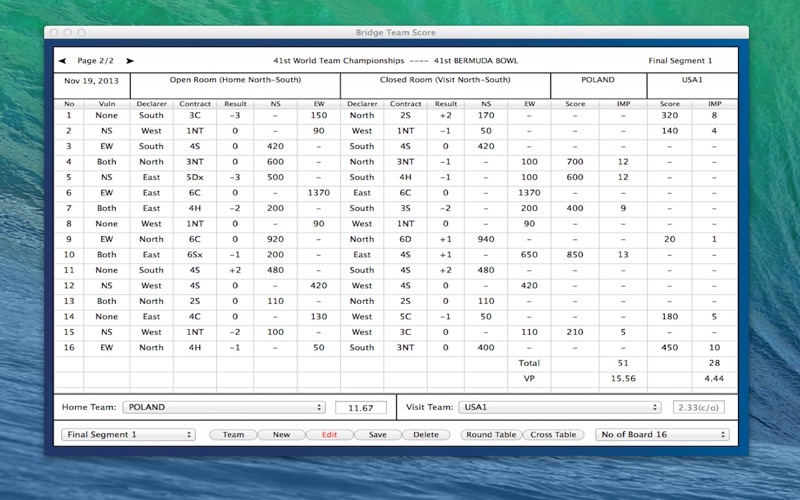Open the Visit Team USA1 dropdown
The width and height of the screenshot is (800, 500).
tap(560, 407)
